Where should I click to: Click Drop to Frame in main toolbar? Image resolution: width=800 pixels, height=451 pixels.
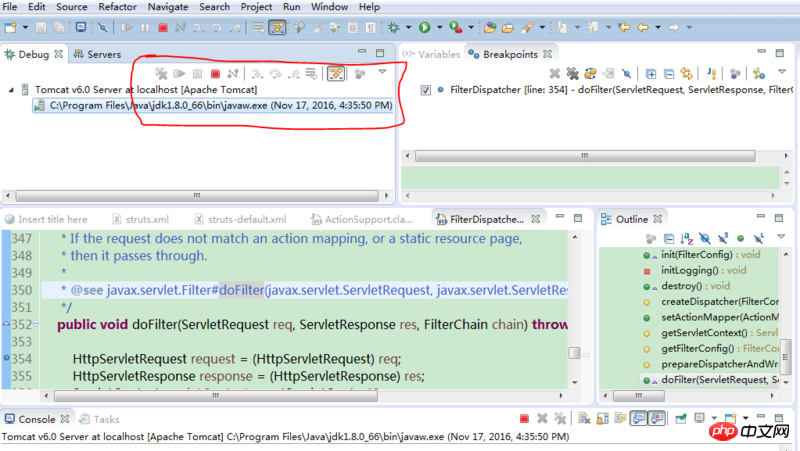pyautogui.click(x=259, y=28)
